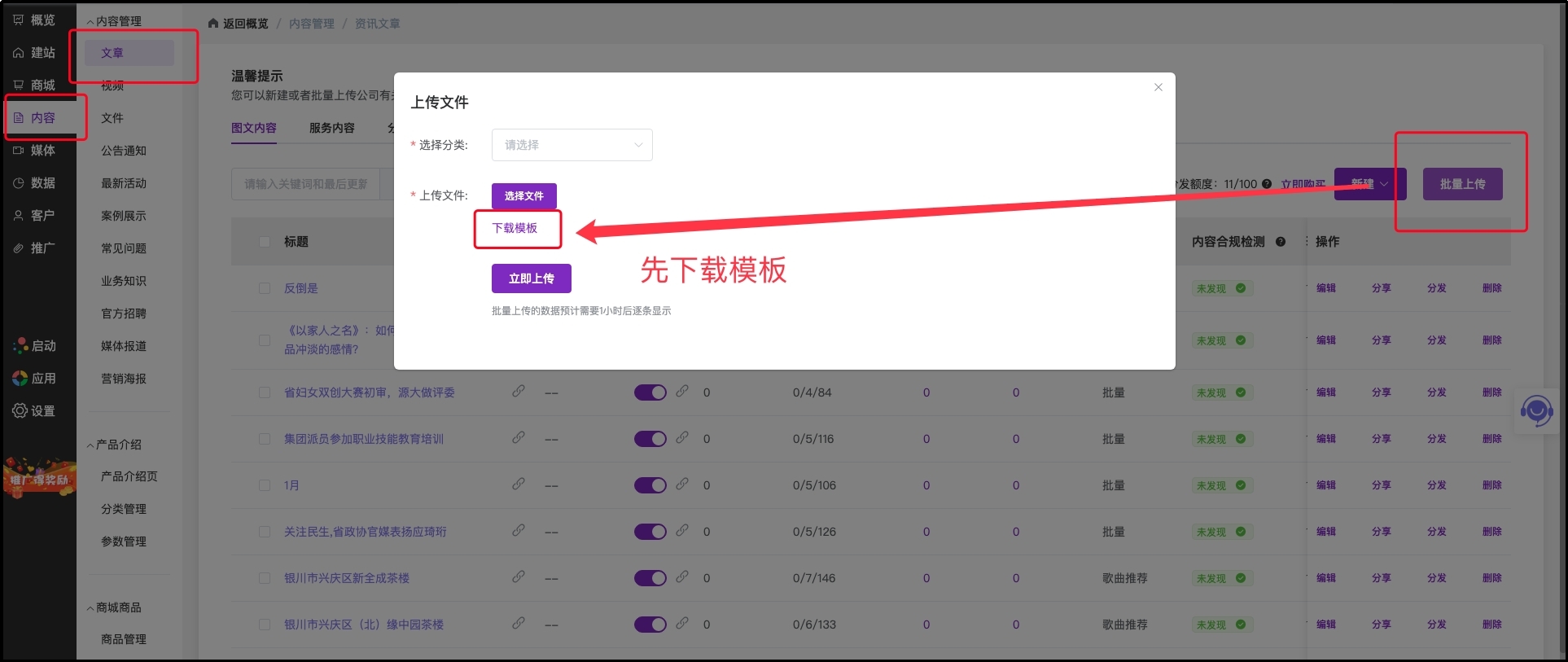Click the home icon beside 返回概览
Screen dimensions: 1568x662
pyautogui.click(x=213, y=24)
